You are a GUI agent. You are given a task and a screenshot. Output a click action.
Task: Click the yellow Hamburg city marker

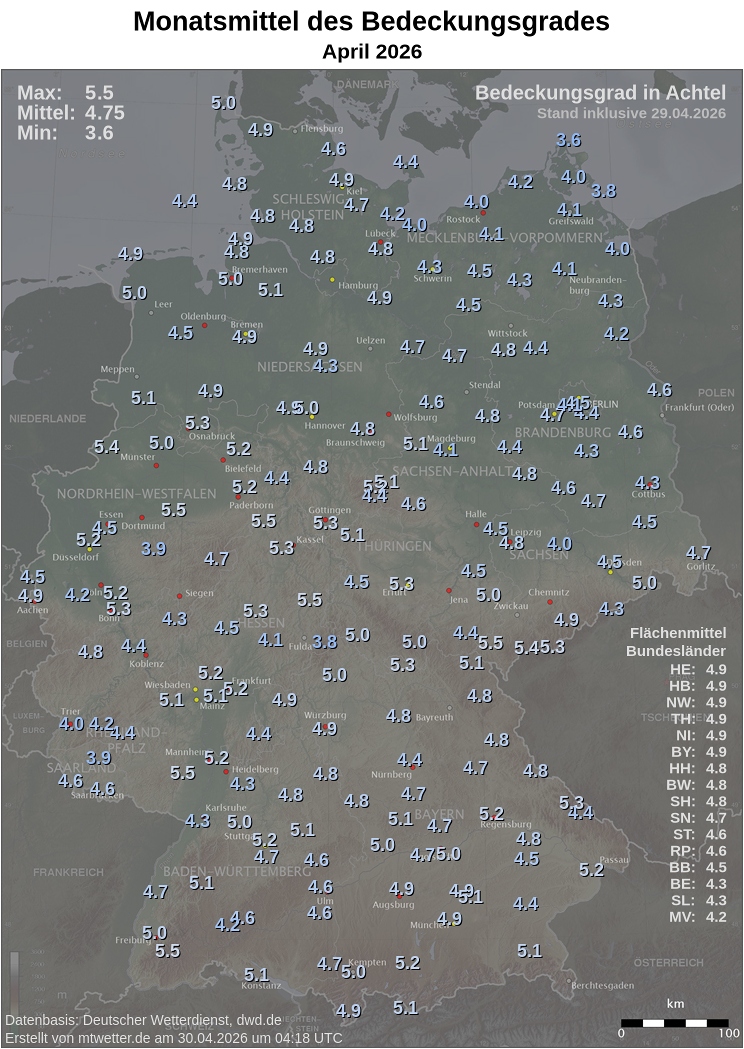(332, 280)
